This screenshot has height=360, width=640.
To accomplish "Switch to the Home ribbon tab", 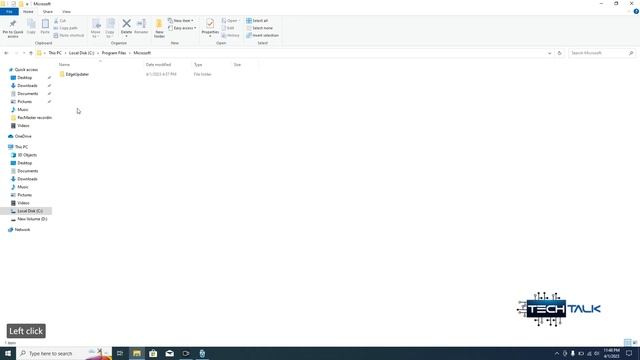I will [28, 12].
